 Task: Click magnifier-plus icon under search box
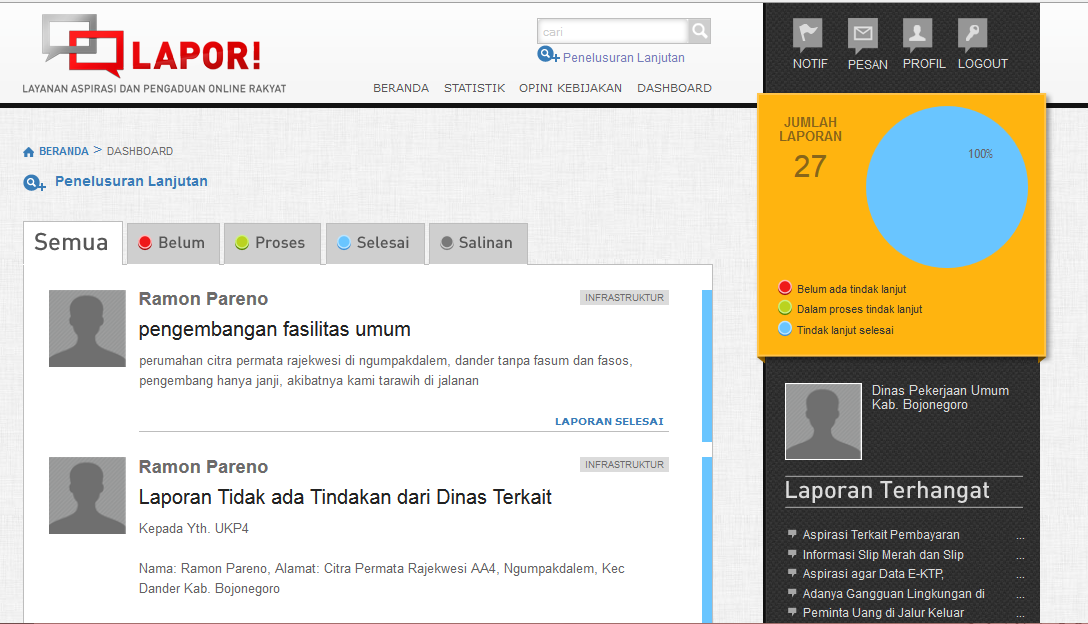tap(548, 55)
